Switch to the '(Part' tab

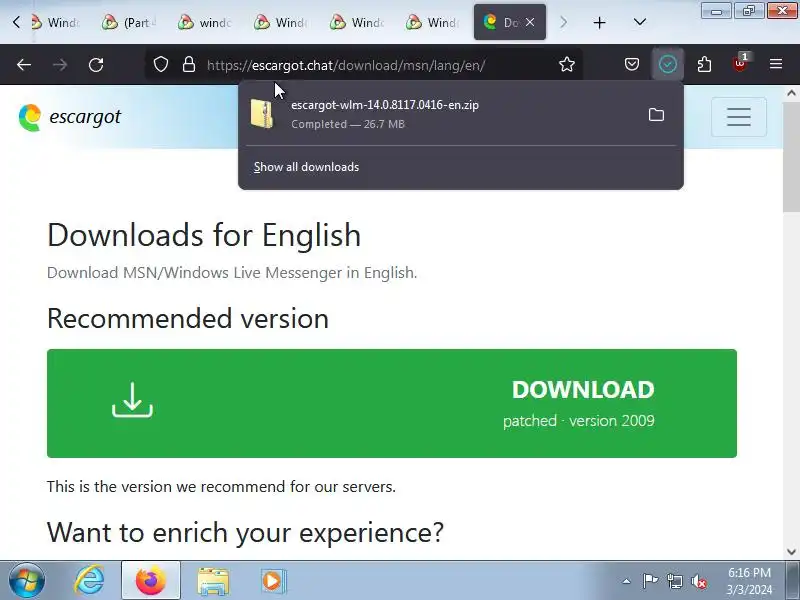[x=129, y=22]
